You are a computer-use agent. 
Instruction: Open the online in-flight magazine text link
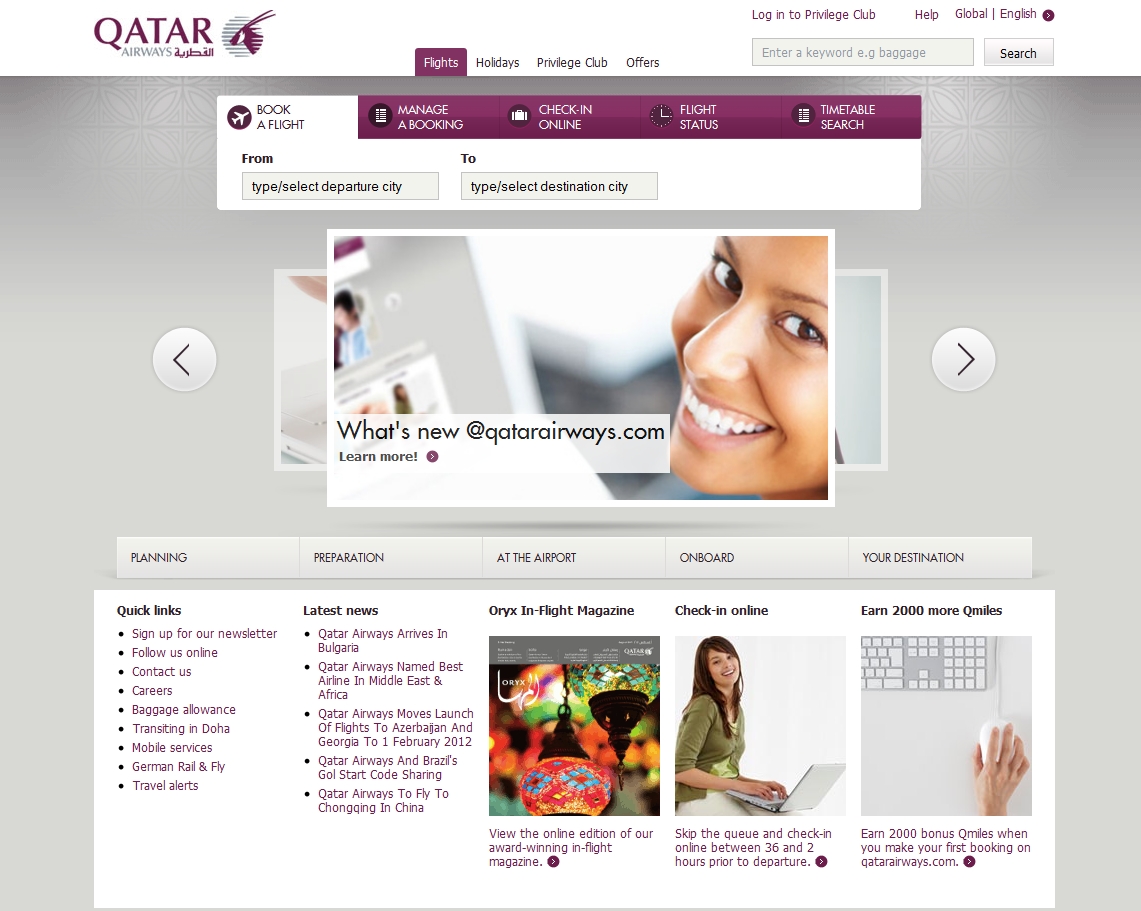pos(570,847)
